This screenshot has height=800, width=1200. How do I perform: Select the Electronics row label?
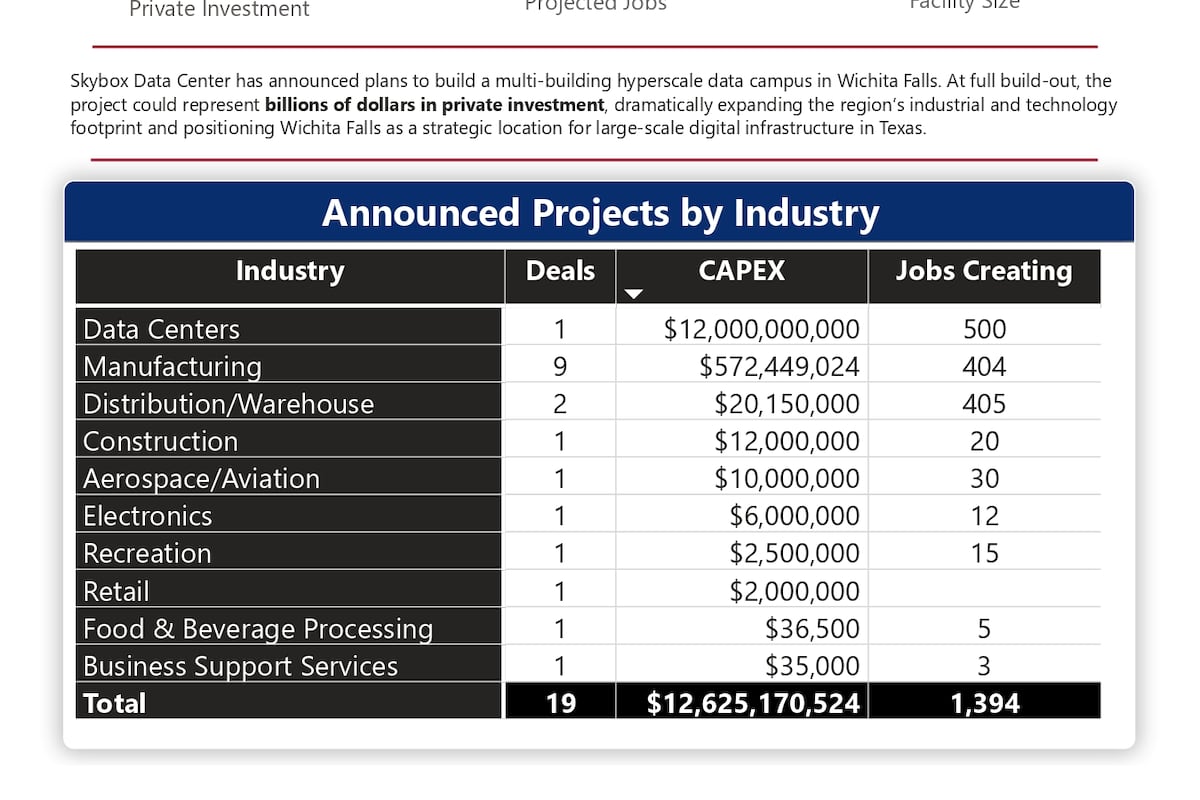147,516
